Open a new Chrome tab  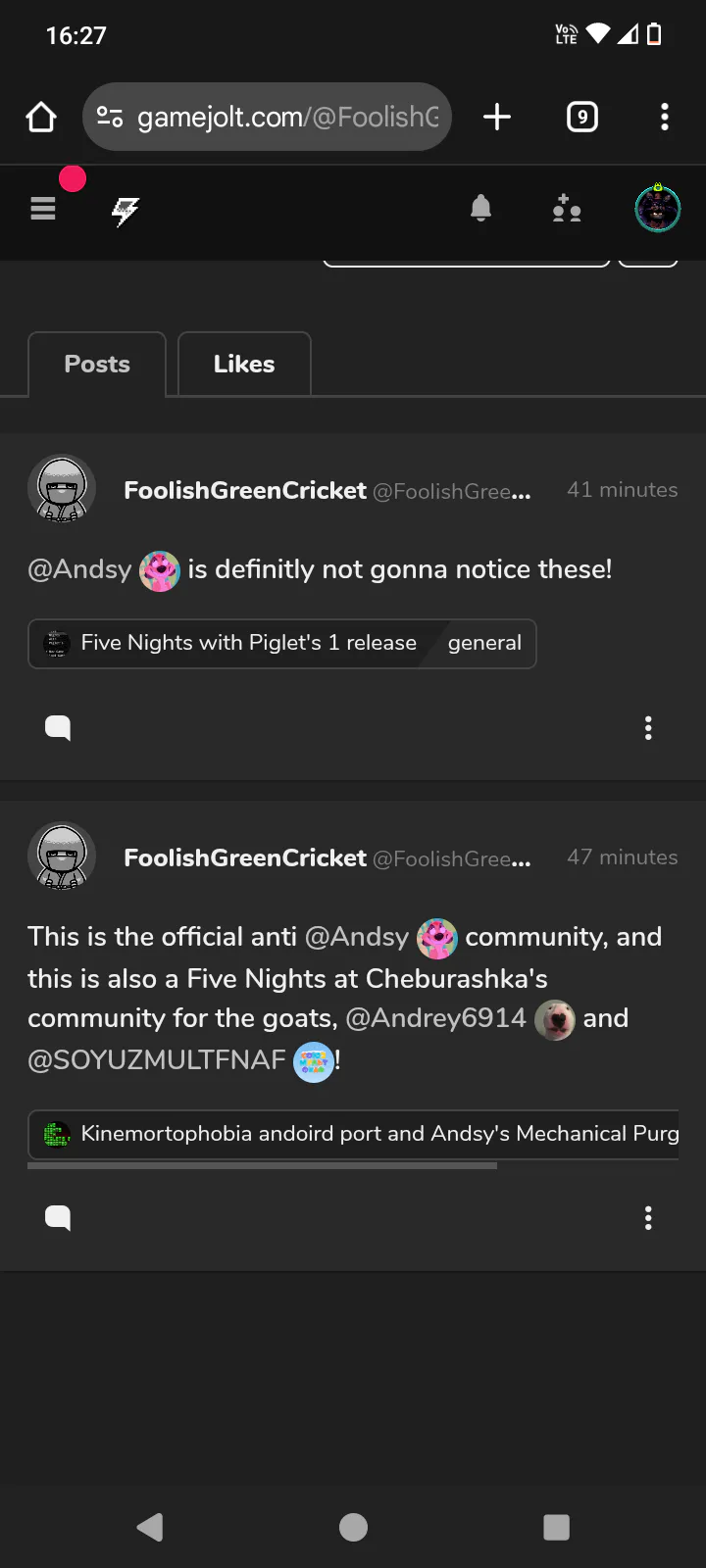pos(497,118)
